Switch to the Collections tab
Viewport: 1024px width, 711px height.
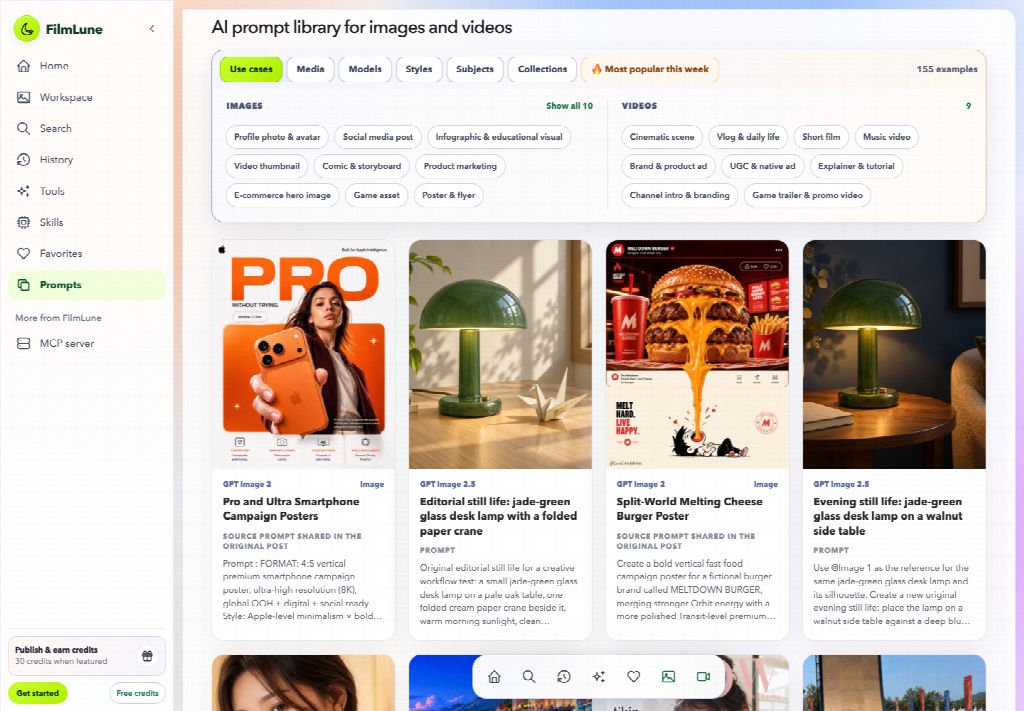click(542, 69)
